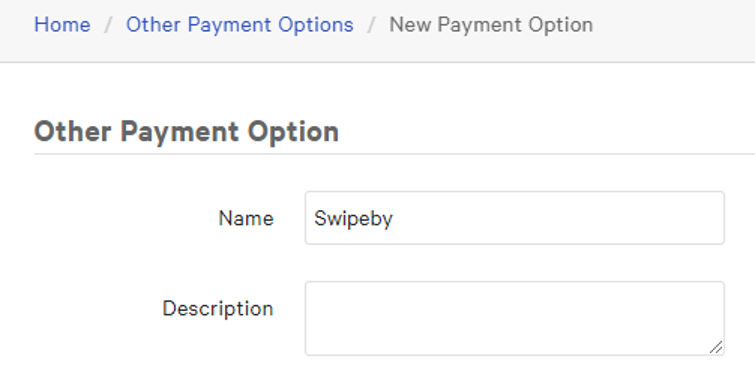Place cursor on the Swipeby text

[x=353, y=219]
